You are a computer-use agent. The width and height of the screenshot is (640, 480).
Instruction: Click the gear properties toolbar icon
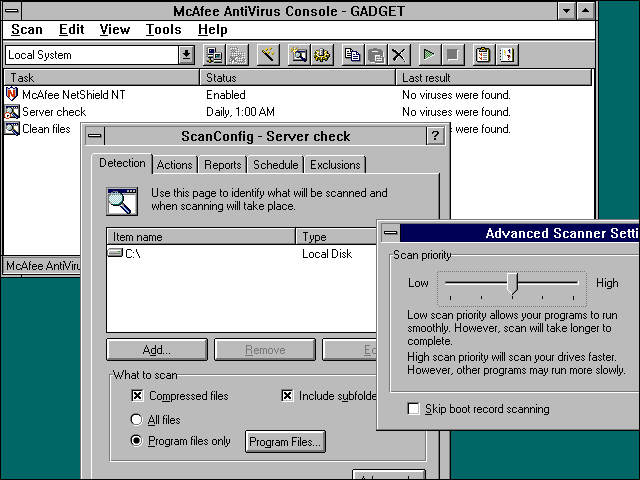pyautogui.click(x=322, y=55)
